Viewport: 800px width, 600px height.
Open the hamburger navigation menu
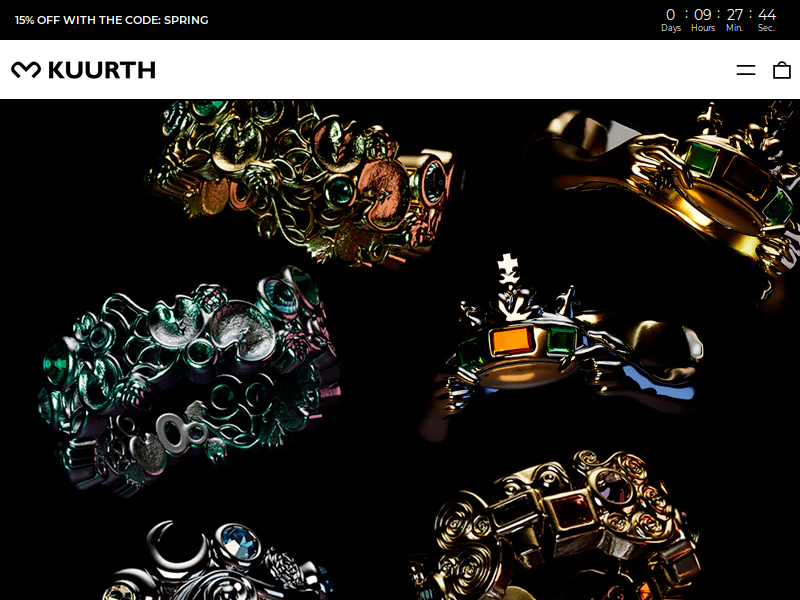click(745, 70)
